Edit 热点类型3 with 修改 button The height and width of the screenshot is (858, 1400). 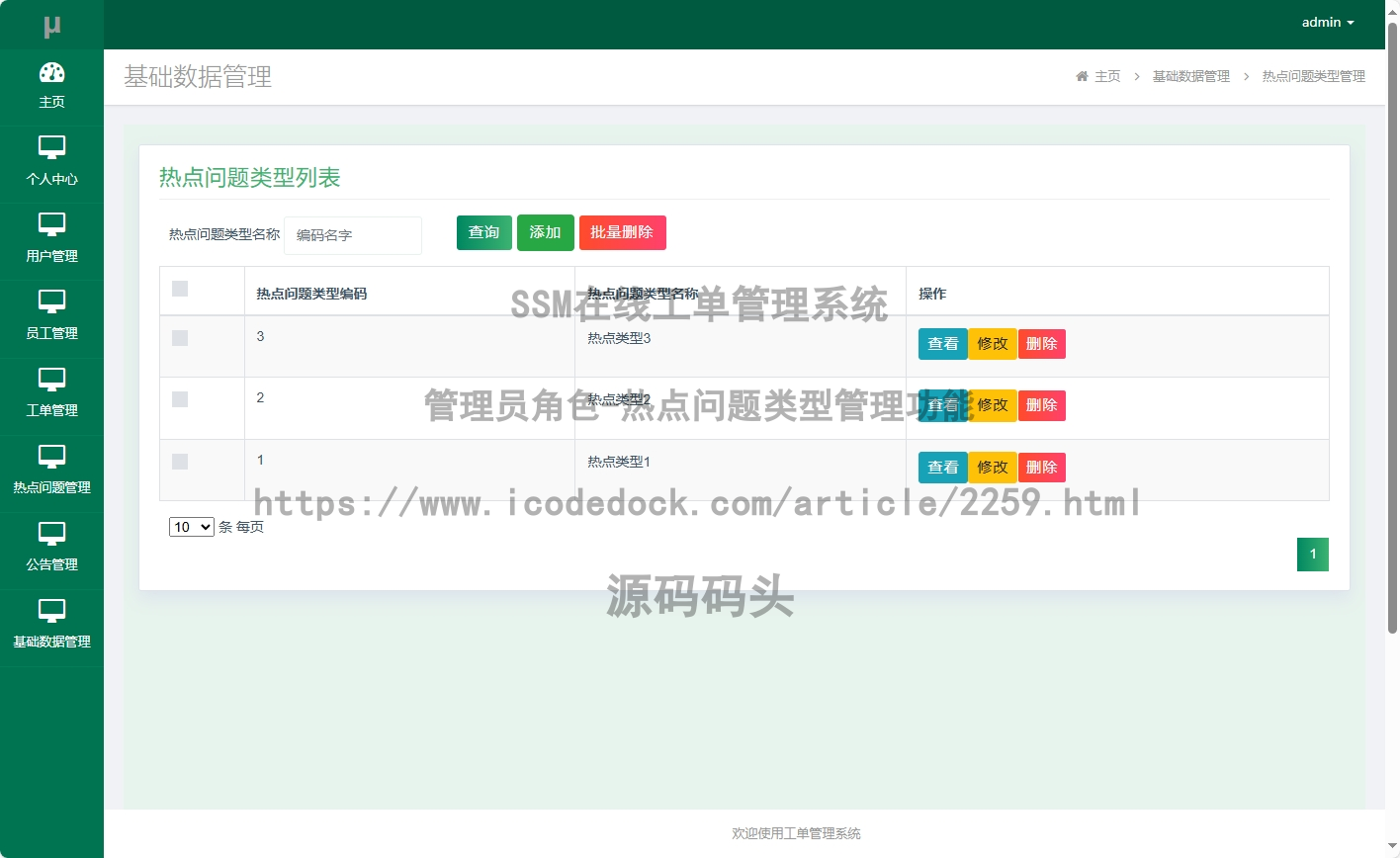coord(993,344)
